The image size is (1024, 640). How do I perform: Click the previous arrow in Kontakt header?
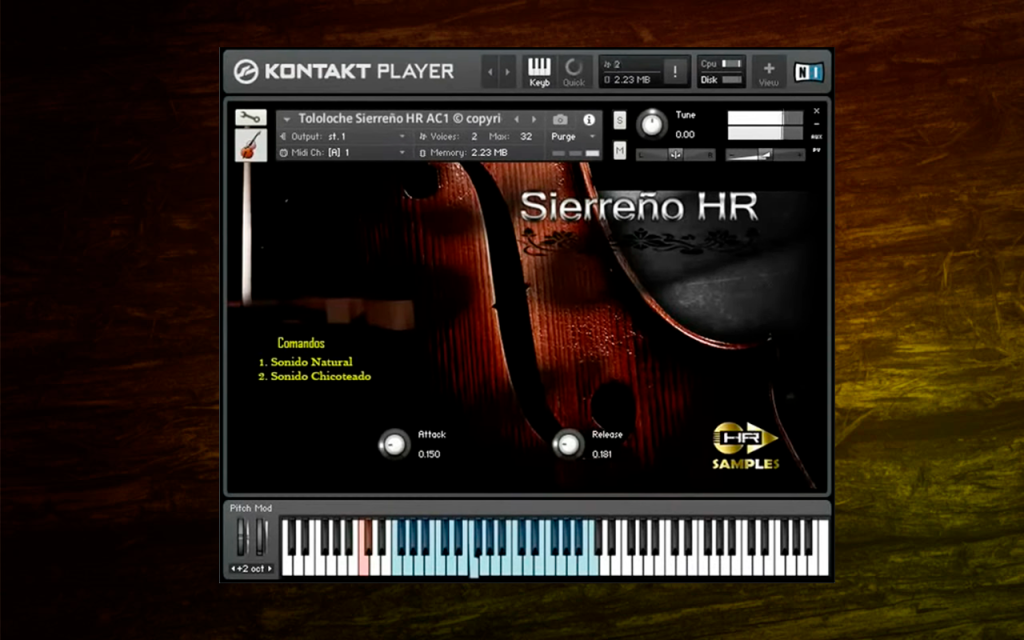pyautogui.click(x=490, y=72)
